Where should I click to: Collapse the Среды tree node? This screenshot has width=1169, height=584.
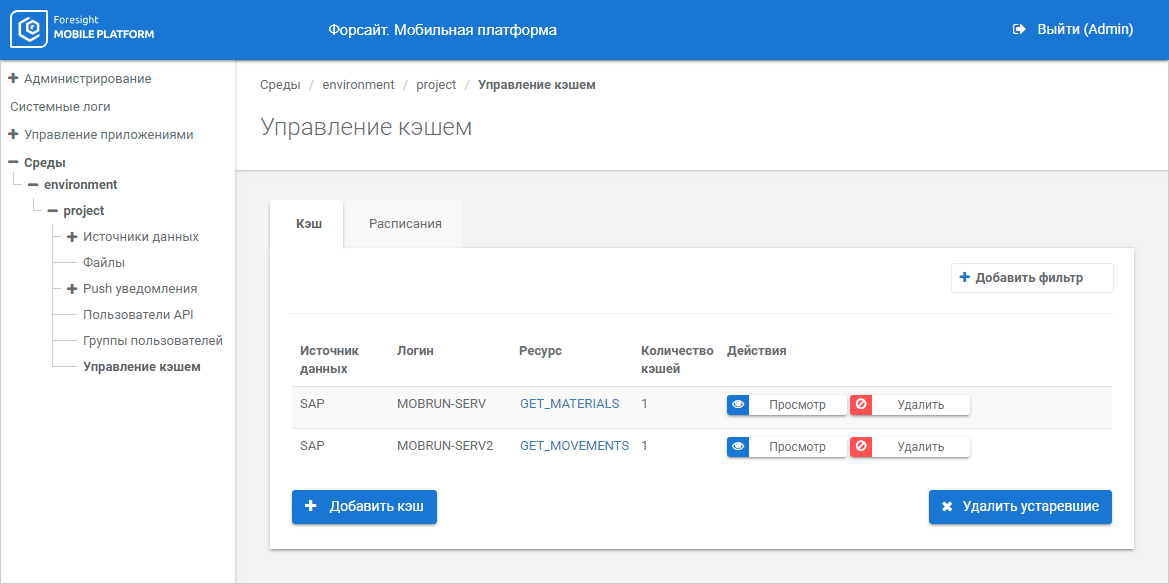point(13,162)
